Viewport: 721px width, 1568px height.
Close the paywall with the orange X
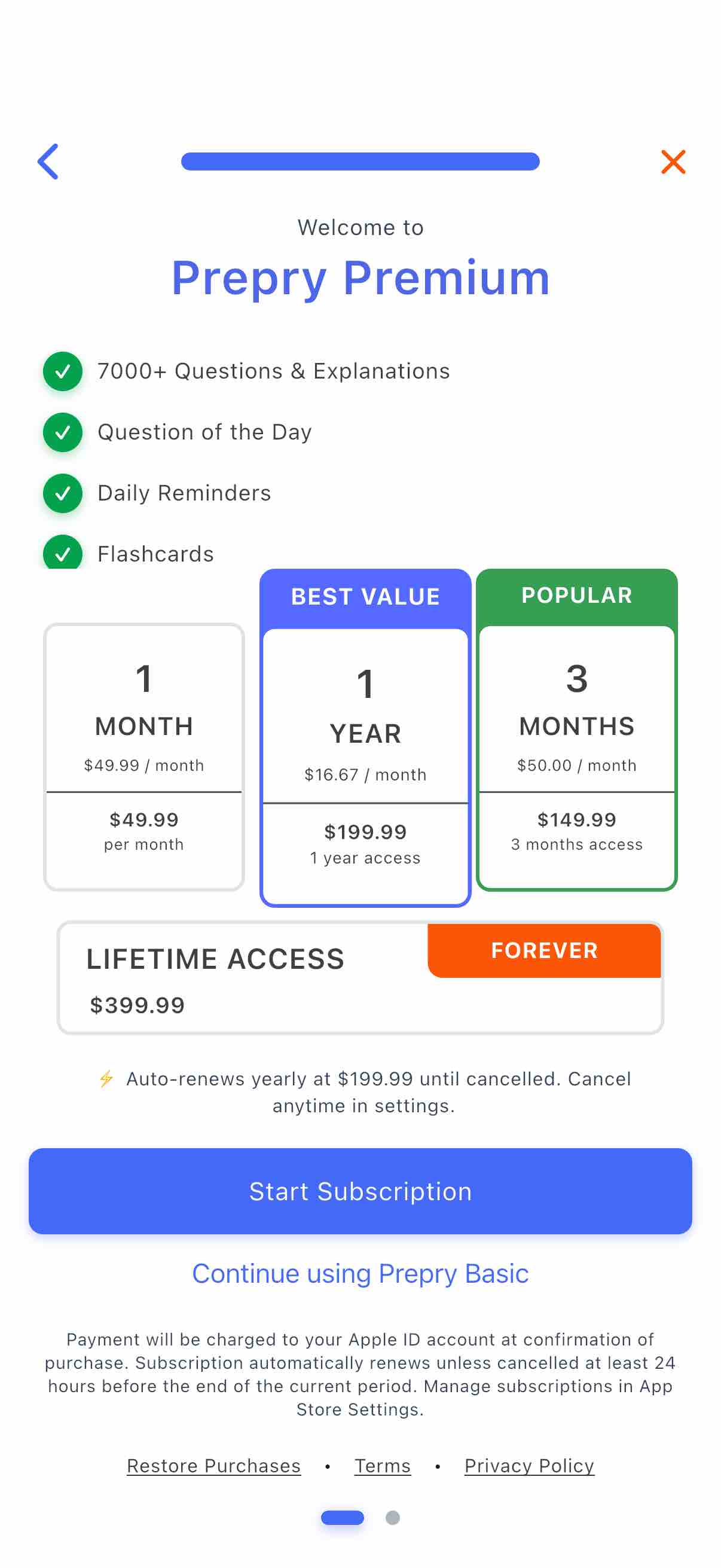(x=673, y=162)
